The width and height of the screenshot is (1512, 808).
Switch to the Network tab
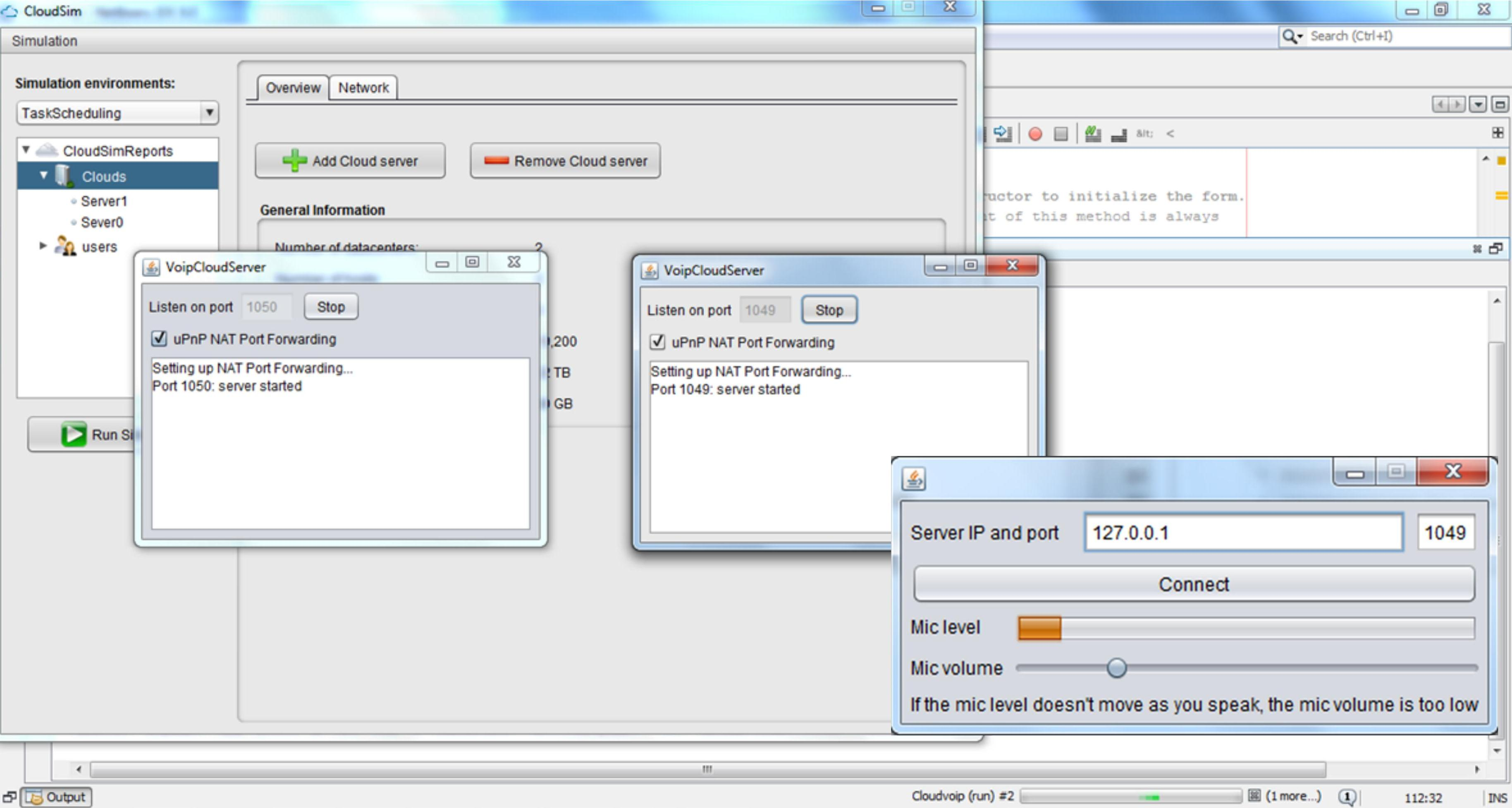point(362,88)
